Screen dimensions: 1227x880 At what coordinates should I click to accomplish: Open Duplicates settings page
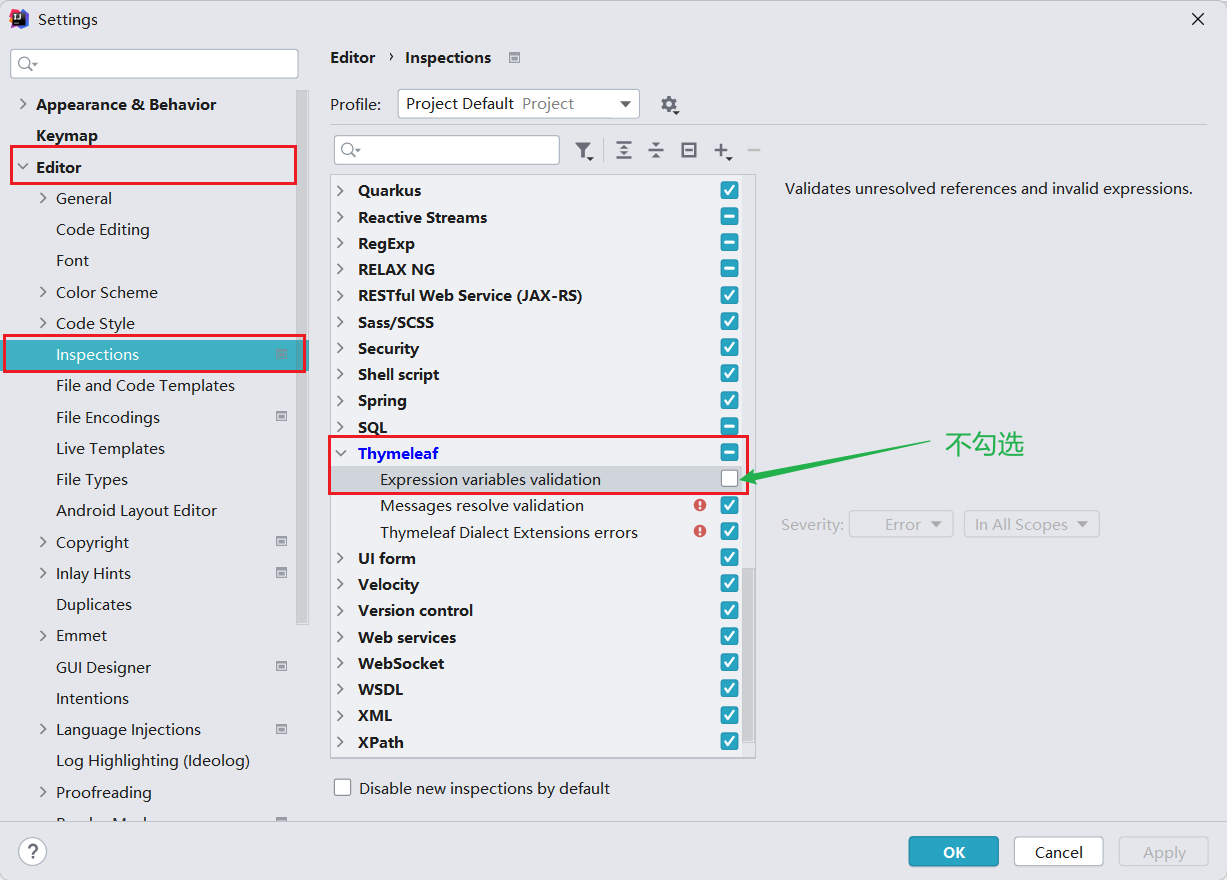[x=94, y=604]
